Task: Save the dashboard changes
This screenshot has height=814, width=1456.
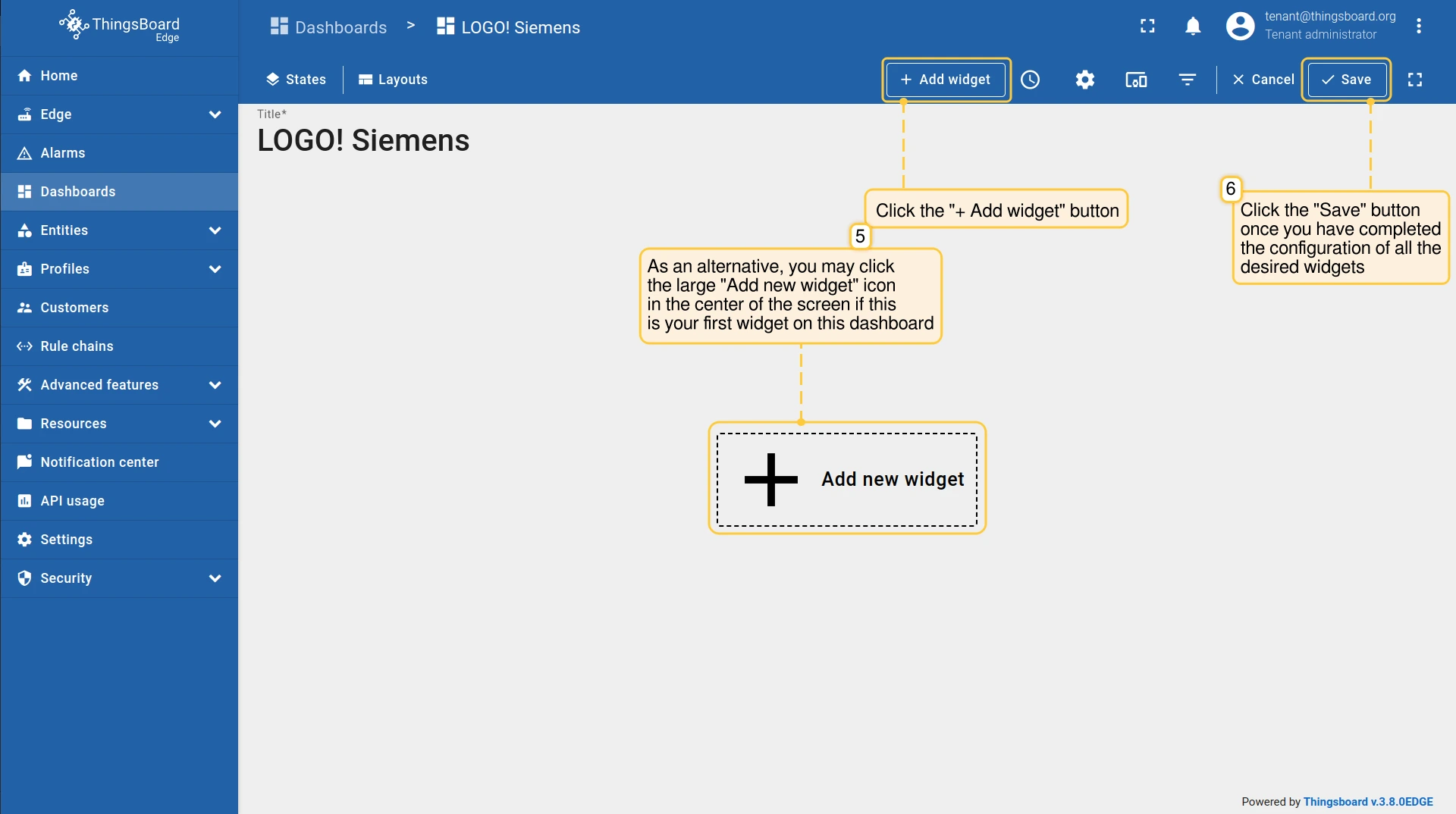Action: (x=1346, y=80)
